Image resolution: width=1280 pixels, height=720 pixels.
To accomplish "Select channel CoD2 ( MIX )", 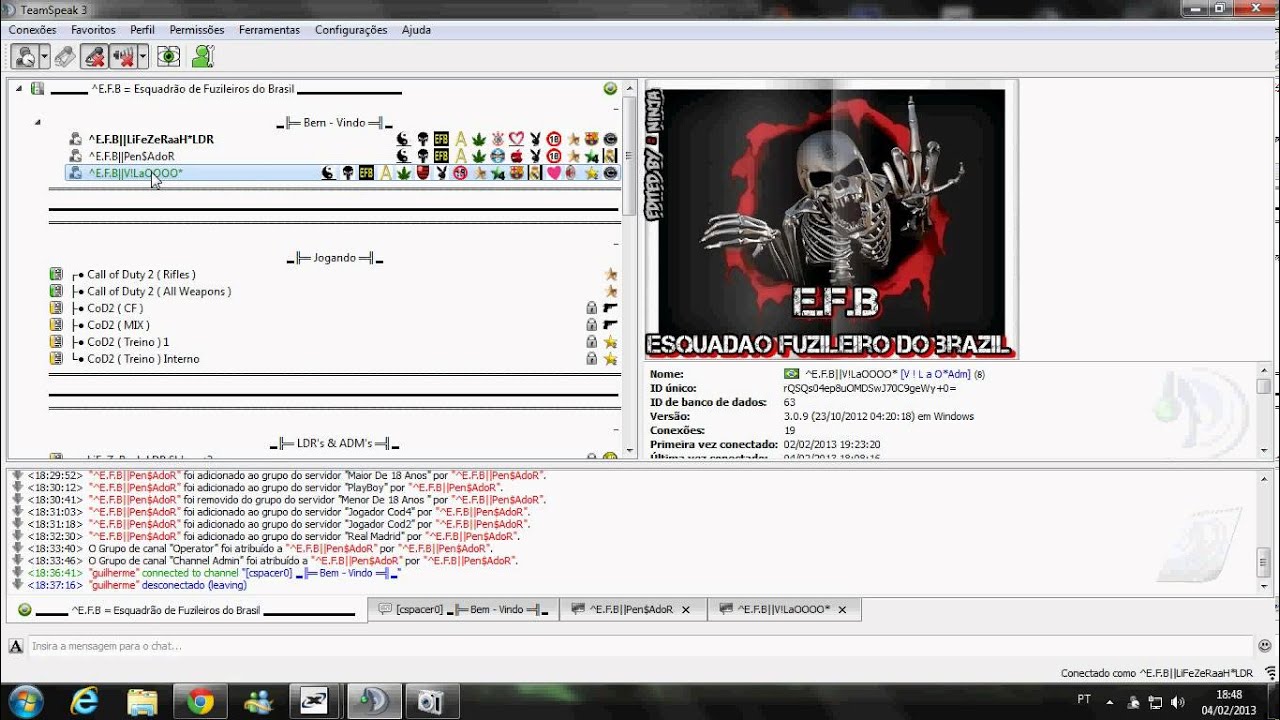I will (x=118, y=325).
